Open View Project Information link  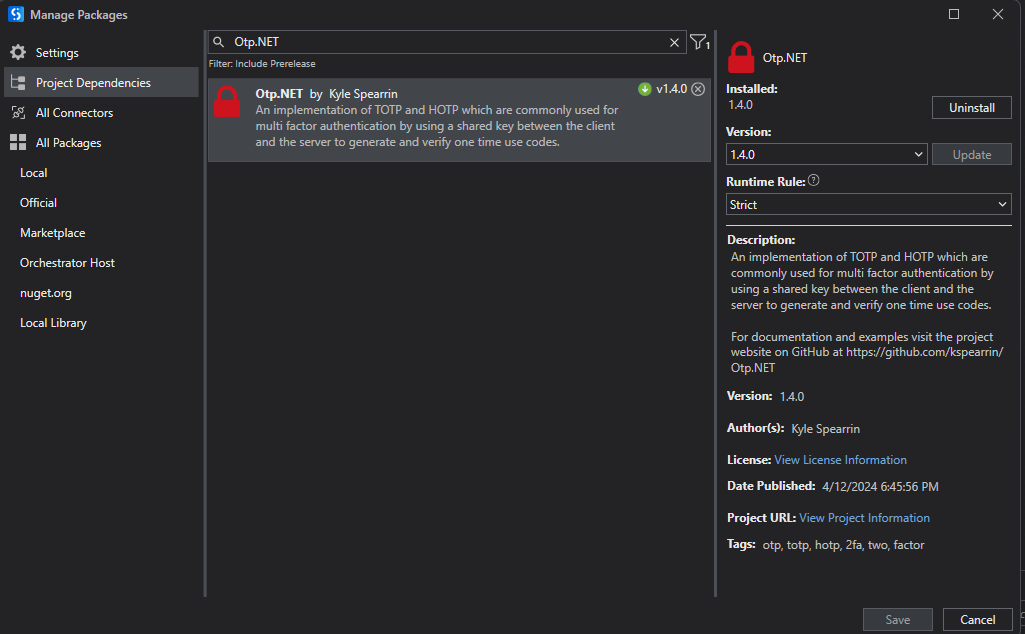tap(864, 518)
